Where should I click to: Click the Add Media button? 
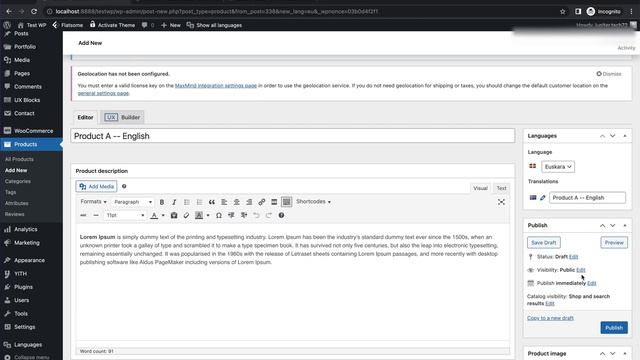96,187
